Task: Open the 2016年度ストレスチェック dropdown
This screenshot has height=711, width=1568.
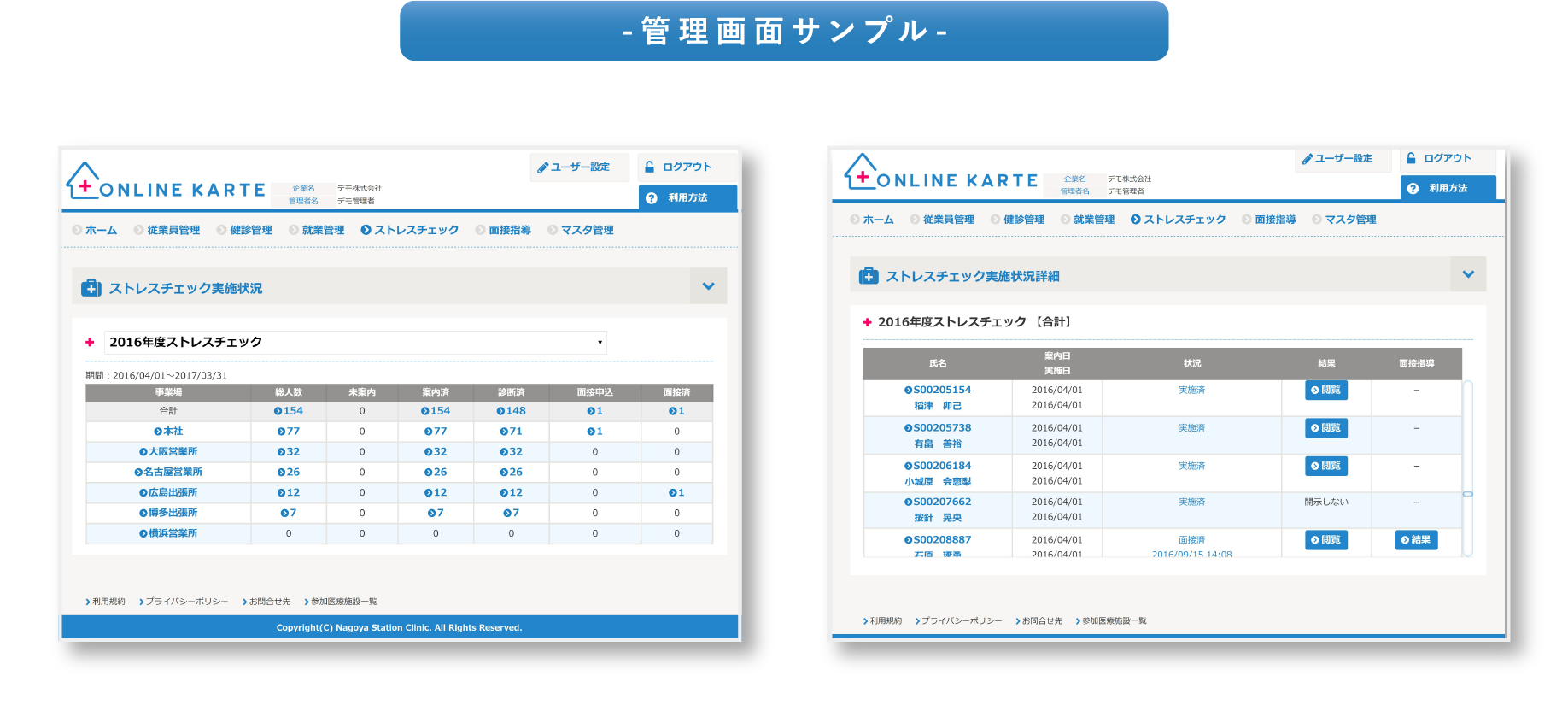Action: (x=354, y=343)
